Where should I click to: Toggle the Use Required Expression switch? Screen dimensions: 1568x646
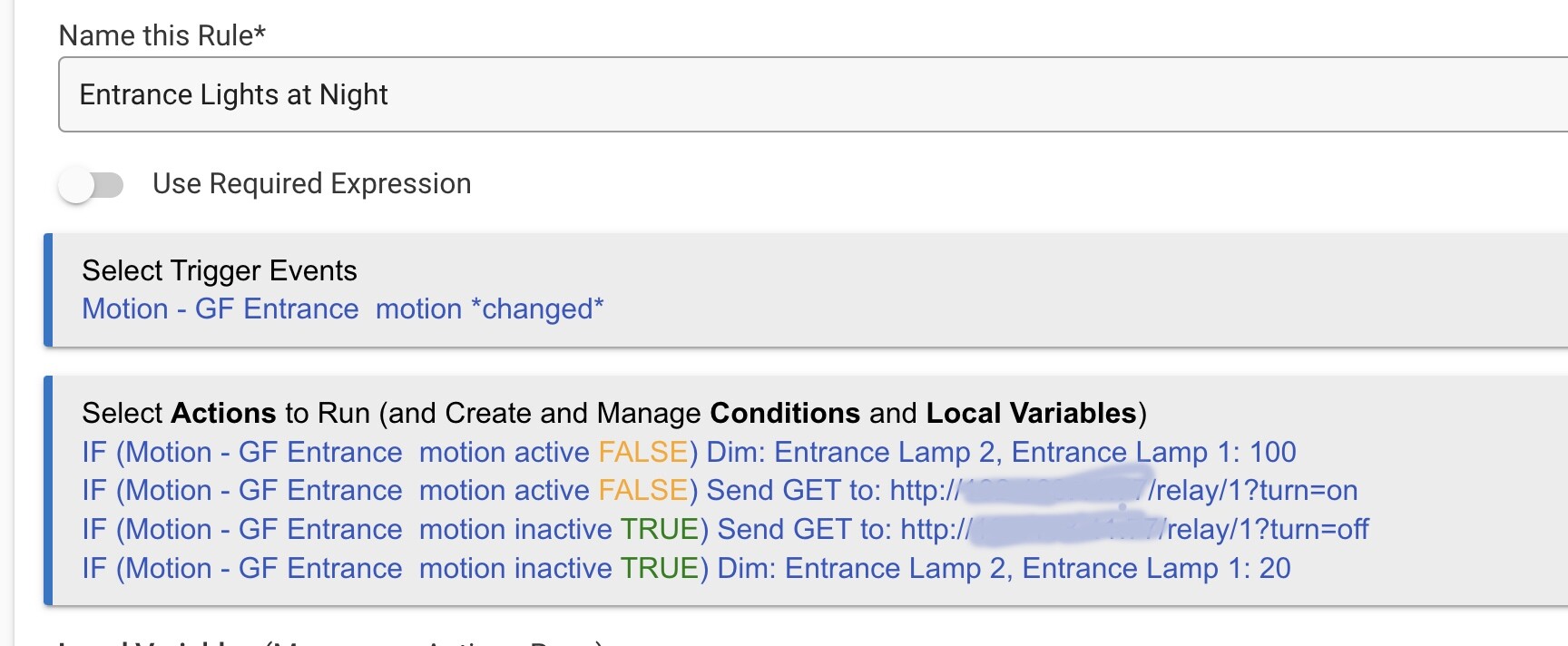pyautogui.click(x=91, y=185)
